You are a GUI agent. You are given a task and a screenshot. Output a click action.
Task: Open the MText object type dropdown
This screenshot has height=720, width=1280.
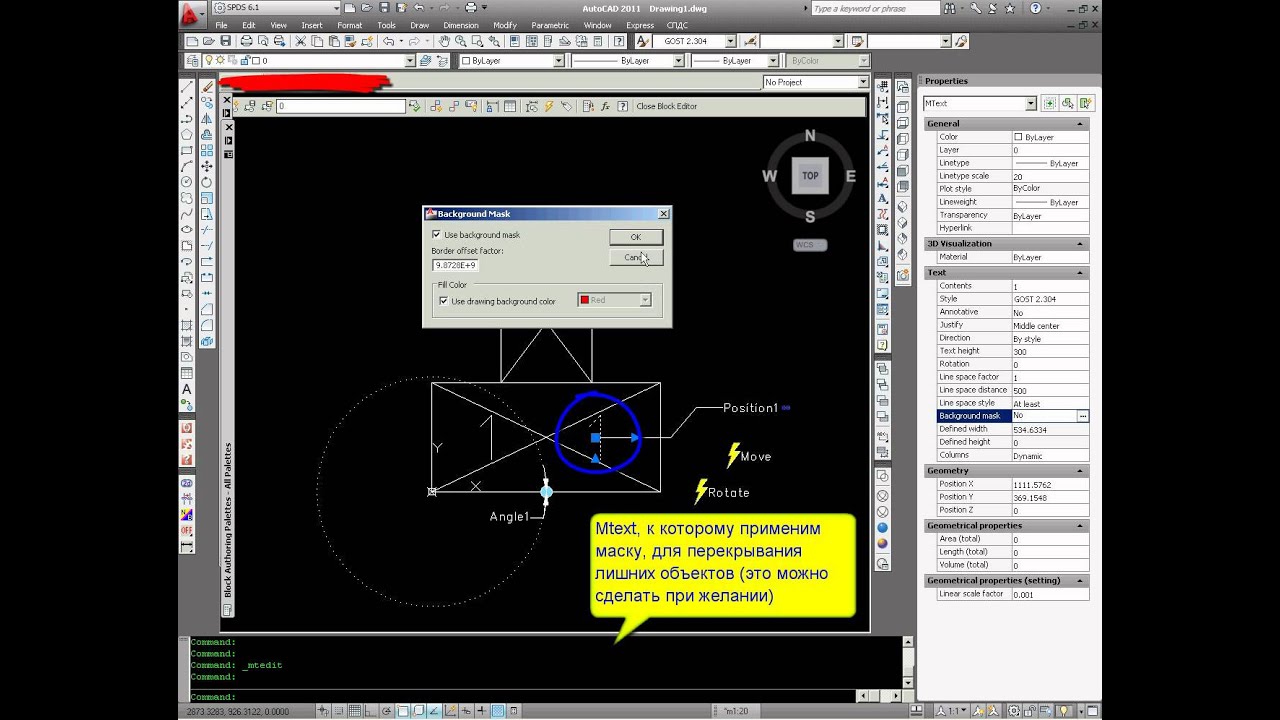point(1031,103)
